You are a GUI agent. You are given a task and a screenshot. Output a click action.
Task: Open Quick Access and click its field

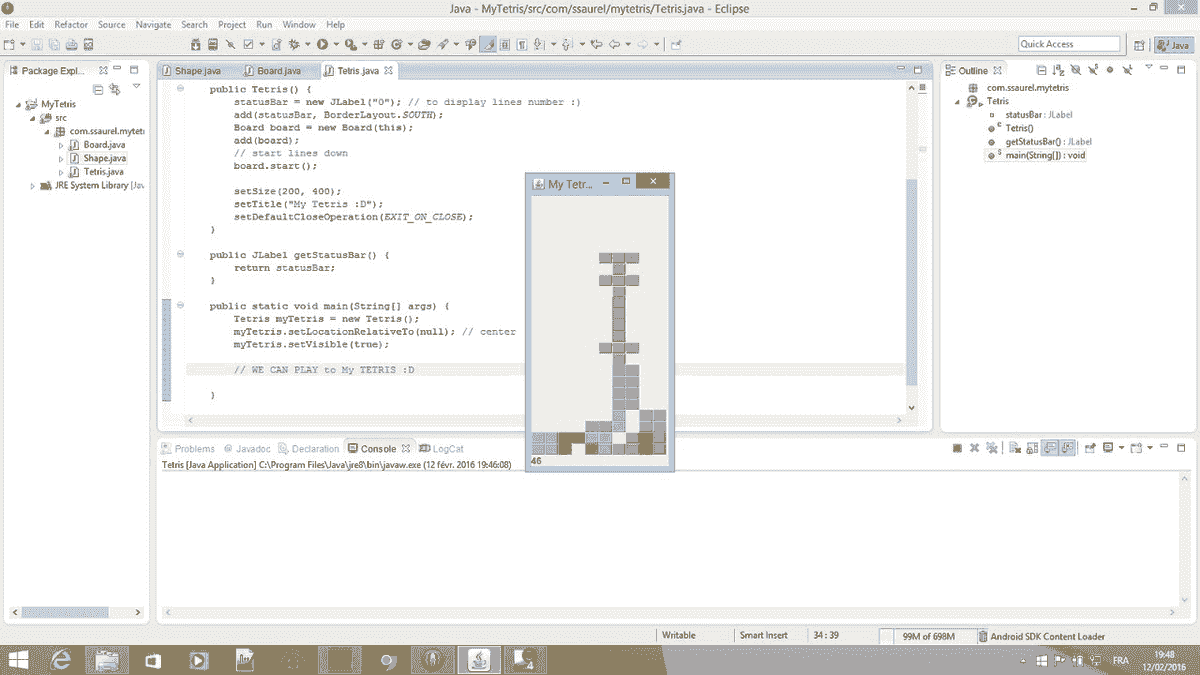tap(1069, 43)
